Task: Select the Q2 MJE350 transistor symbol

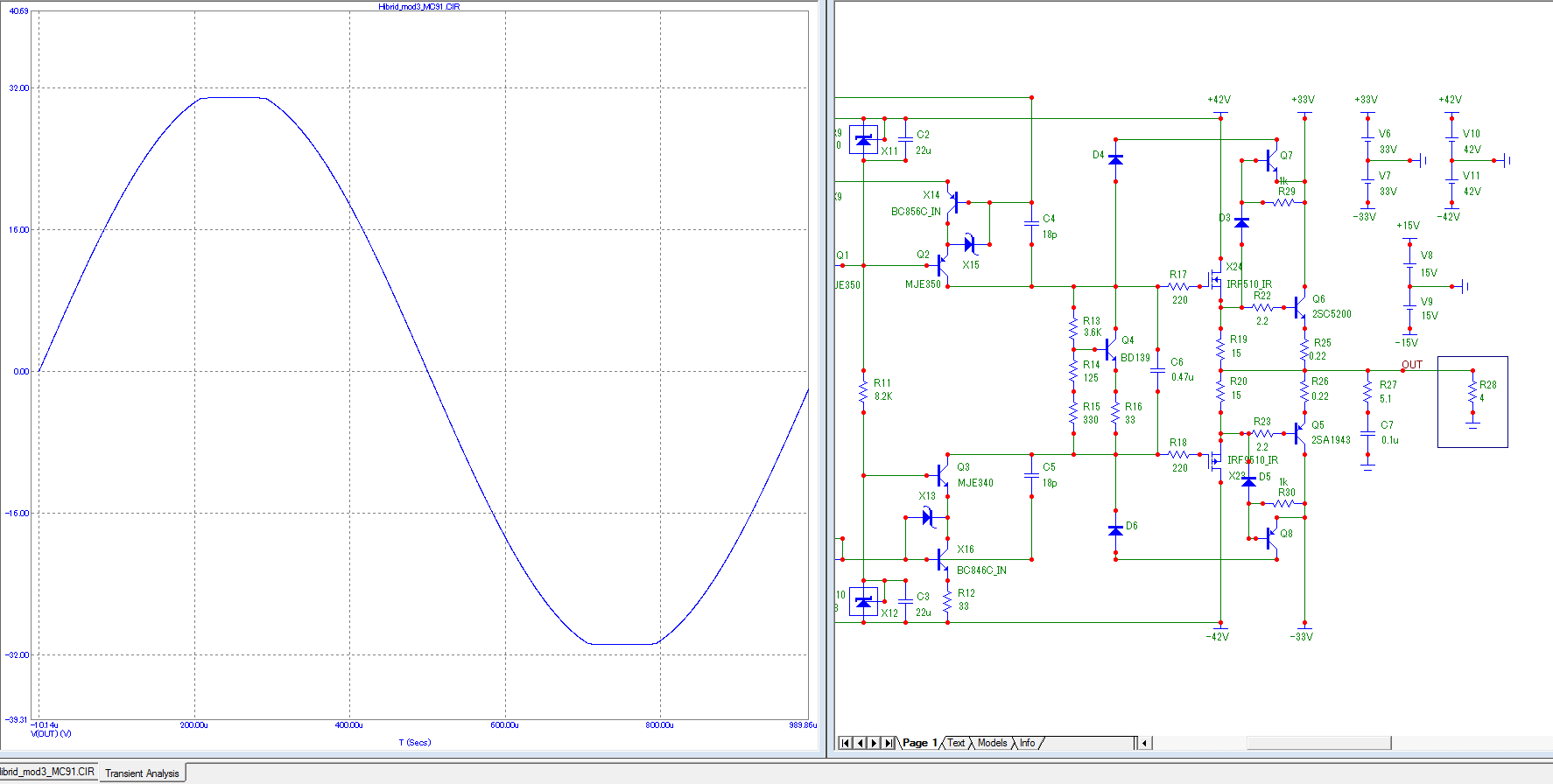Action: point(943,266)
